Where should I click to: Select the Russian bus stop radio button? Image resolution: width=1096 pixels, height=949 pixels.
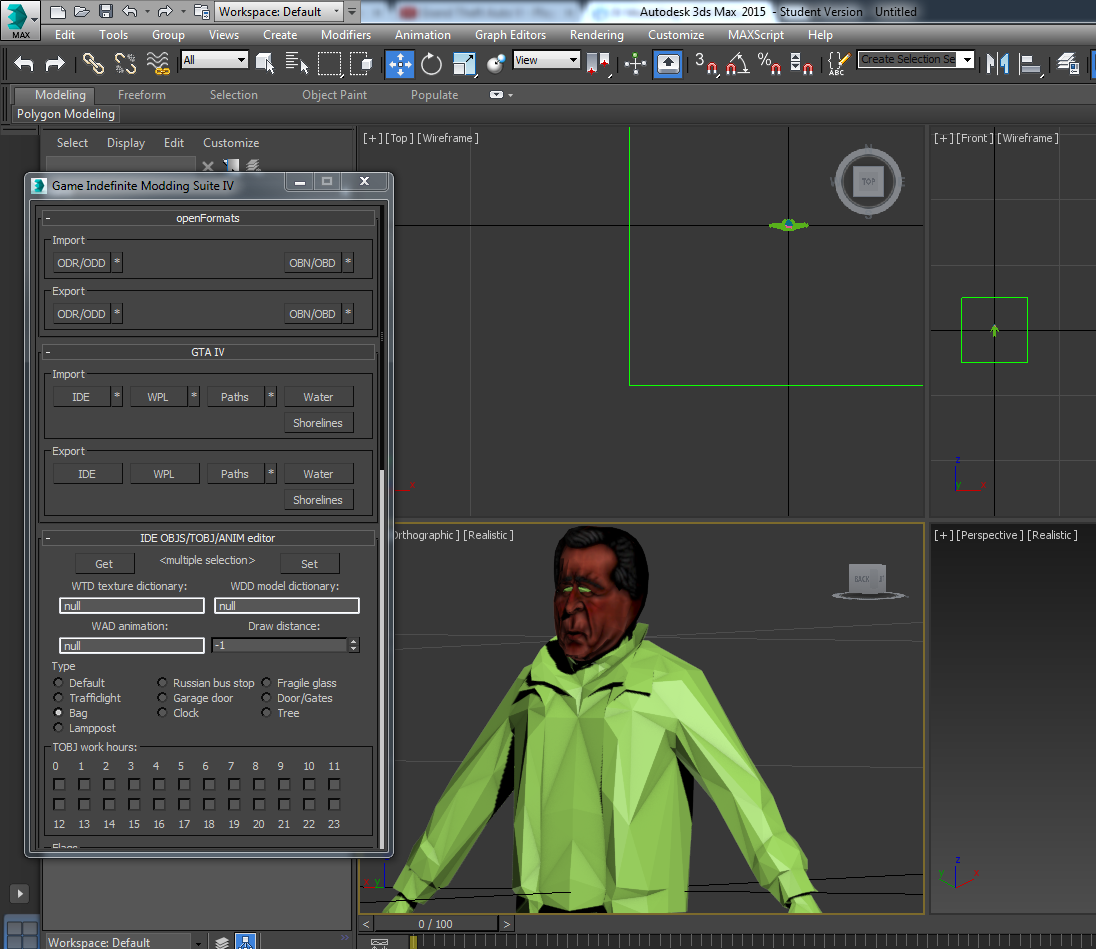[x=162, y=682]
